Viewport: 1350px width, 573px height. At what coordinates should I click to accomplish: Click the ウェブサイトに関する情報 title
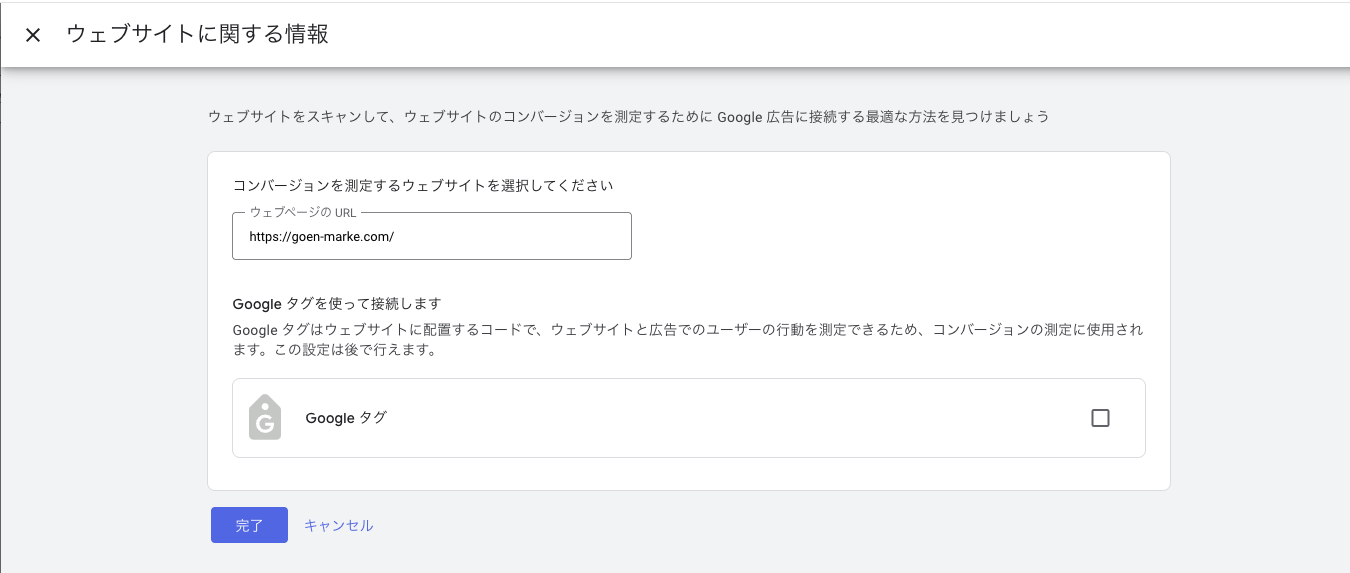pos(197,34)
